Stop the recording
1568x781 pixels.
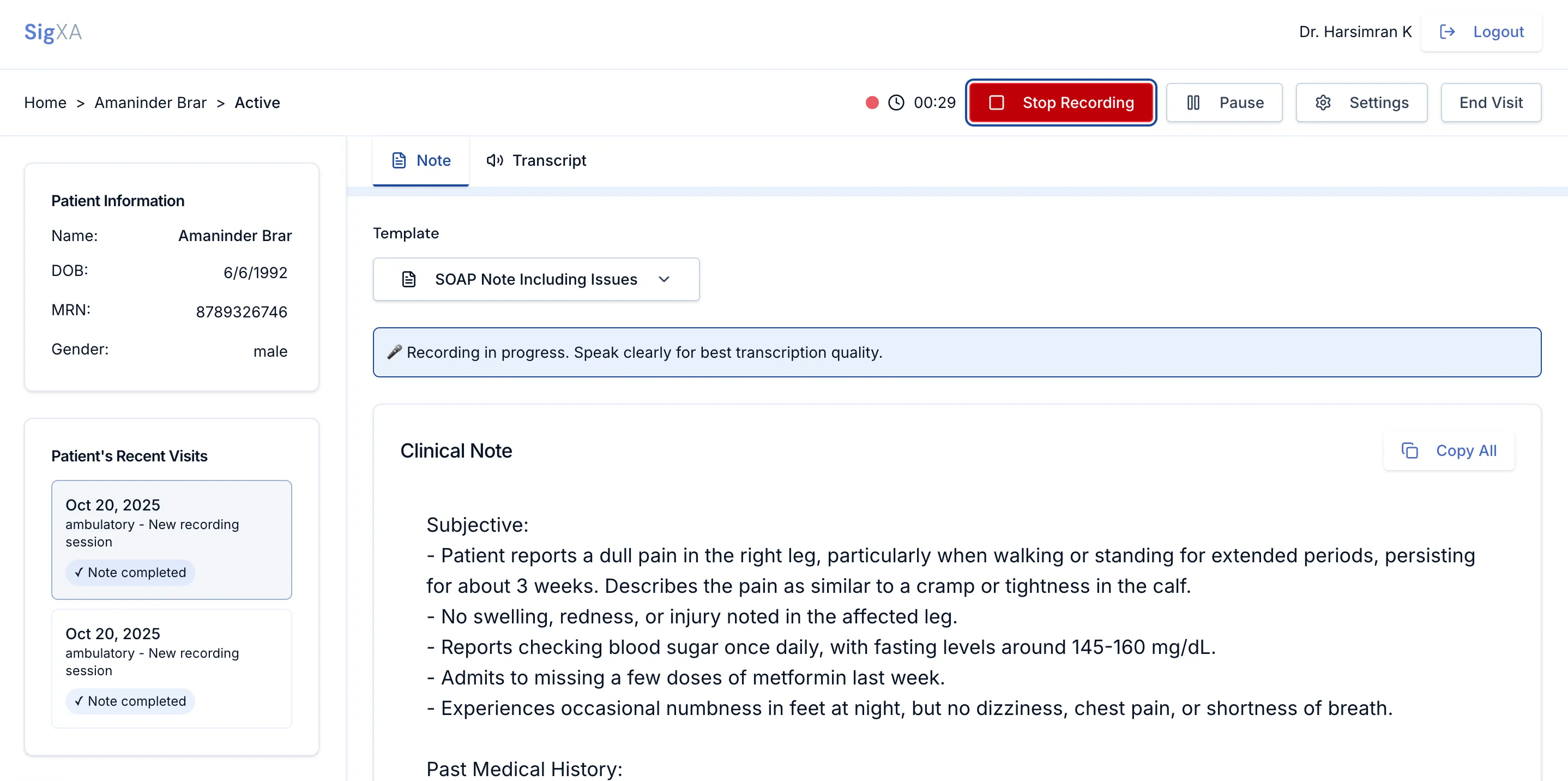click(x=1060, y=103)
